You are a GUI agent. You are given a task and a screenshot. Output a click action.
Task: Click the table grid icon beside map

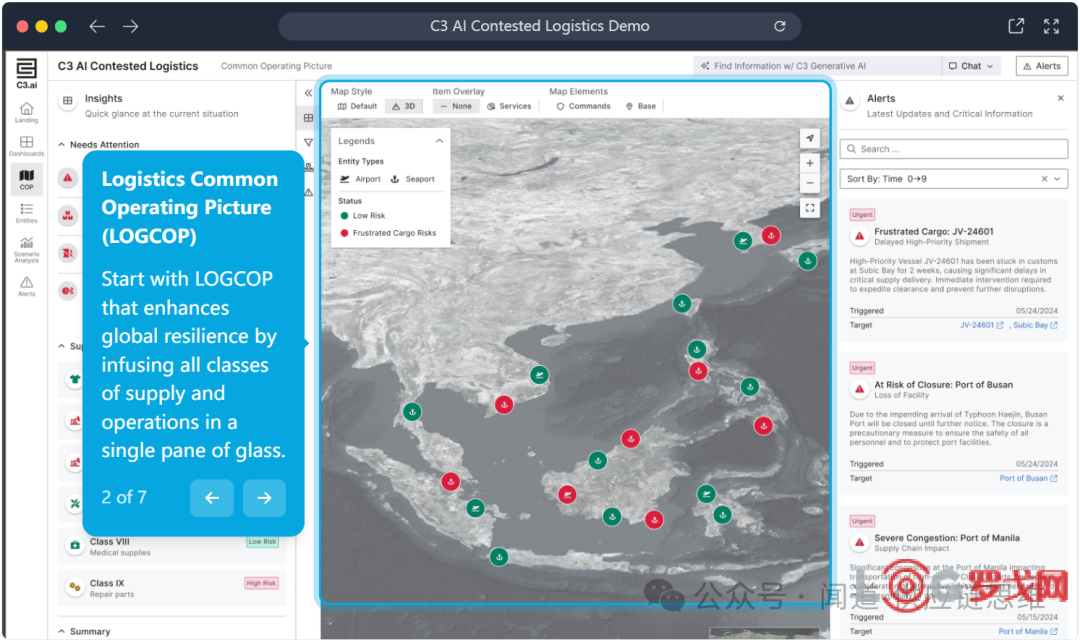pos(308,118)
